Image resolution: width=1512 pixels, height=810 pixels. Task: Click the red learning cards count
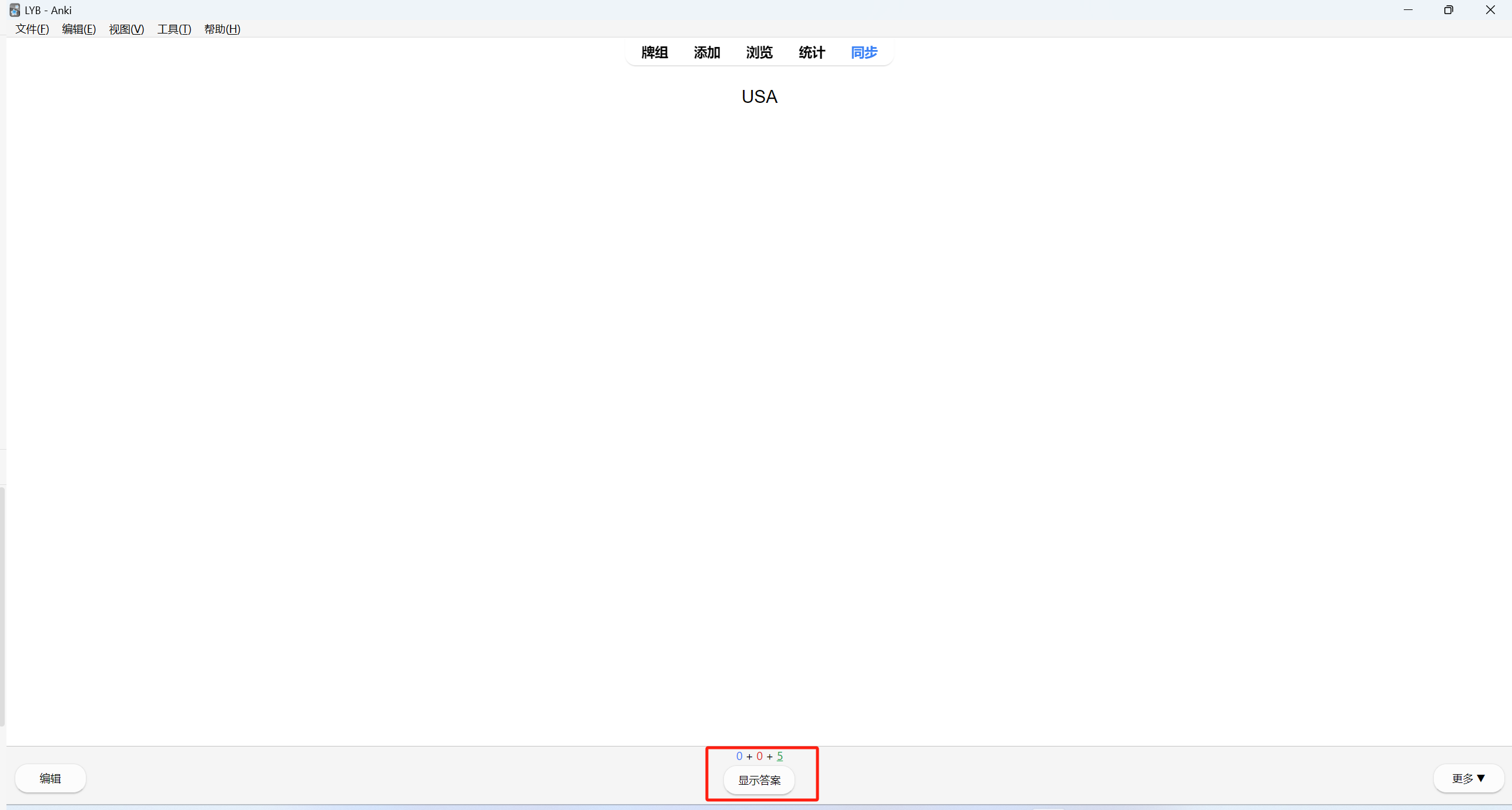[759, 757]
